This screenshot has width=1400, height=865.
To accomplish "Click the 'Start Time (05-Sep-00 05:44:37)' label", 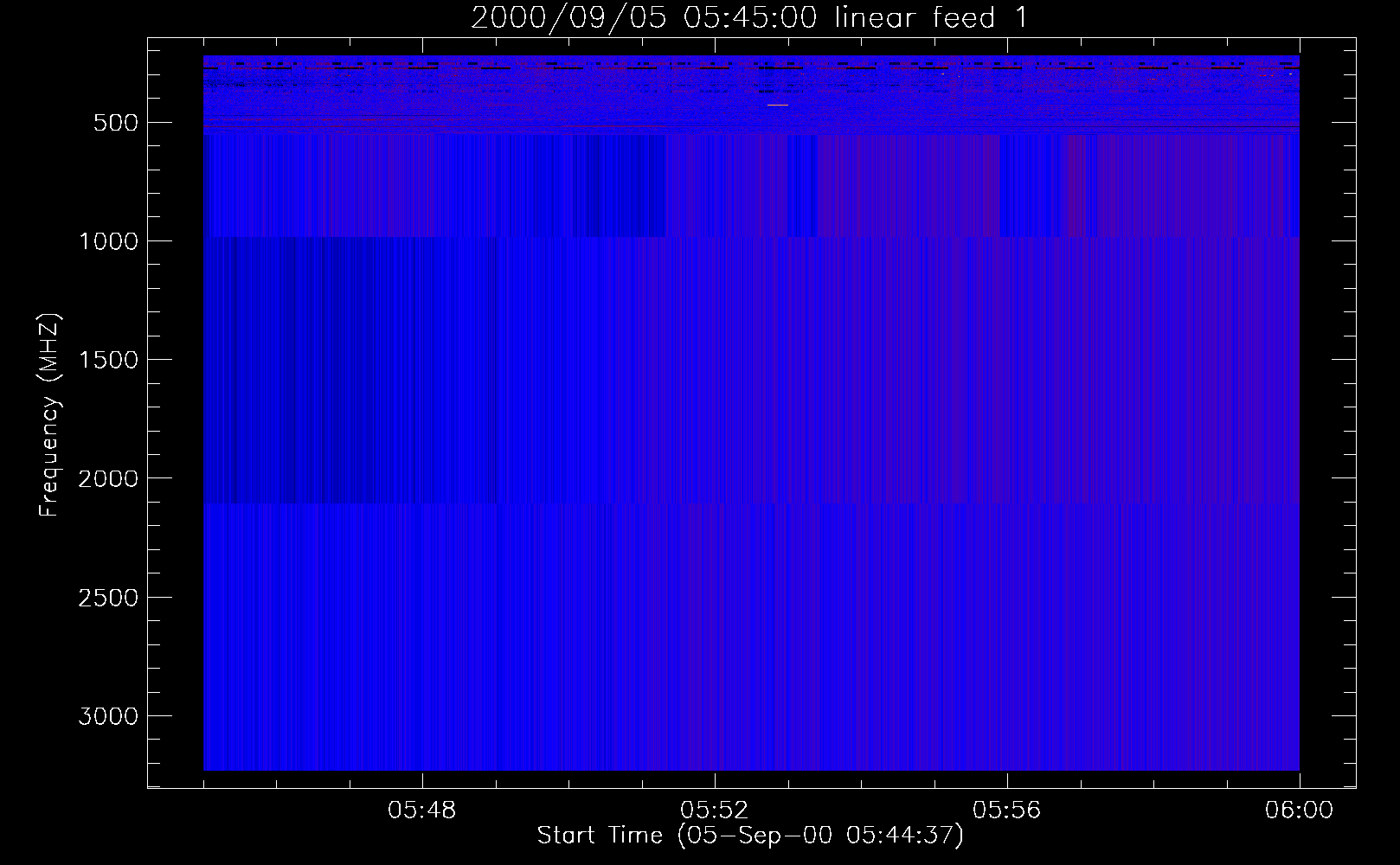I will point(750,836).
